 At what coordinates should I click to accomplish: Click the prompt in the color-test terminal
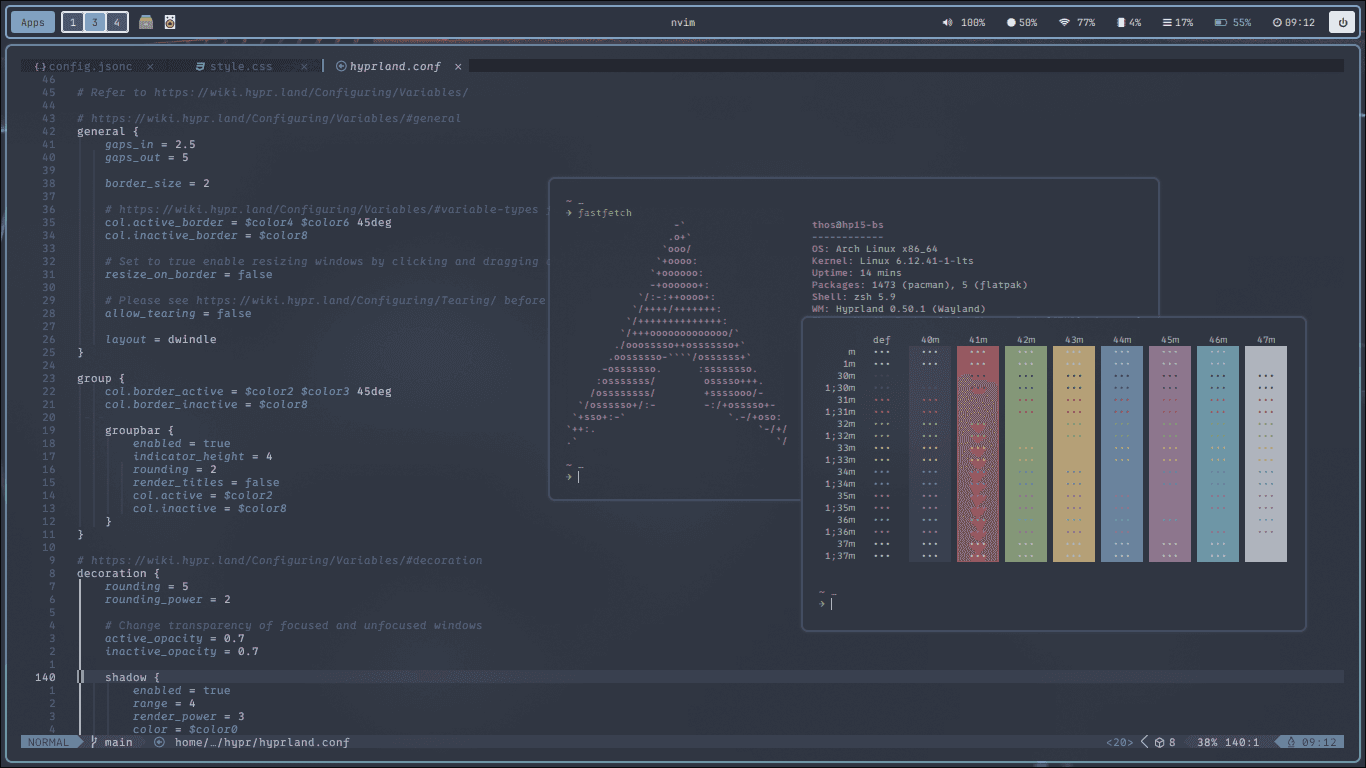coord(826,603)
